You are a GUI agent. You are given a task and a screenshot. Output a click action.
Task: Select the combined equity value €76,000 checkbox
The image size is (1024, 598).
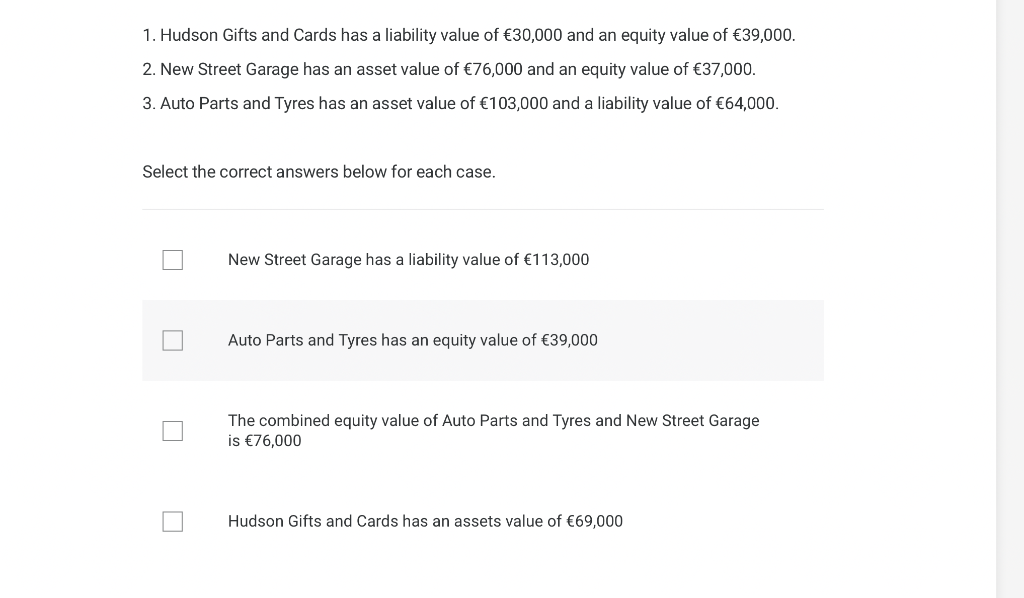173,431
